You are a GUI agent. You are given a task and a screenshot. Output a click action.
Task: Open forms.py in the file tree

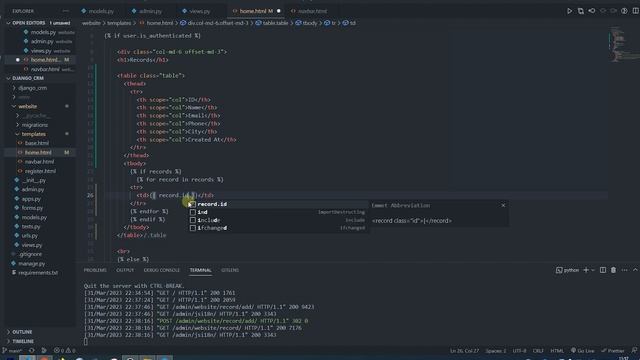pyautogui.click(x=32, y=208)
